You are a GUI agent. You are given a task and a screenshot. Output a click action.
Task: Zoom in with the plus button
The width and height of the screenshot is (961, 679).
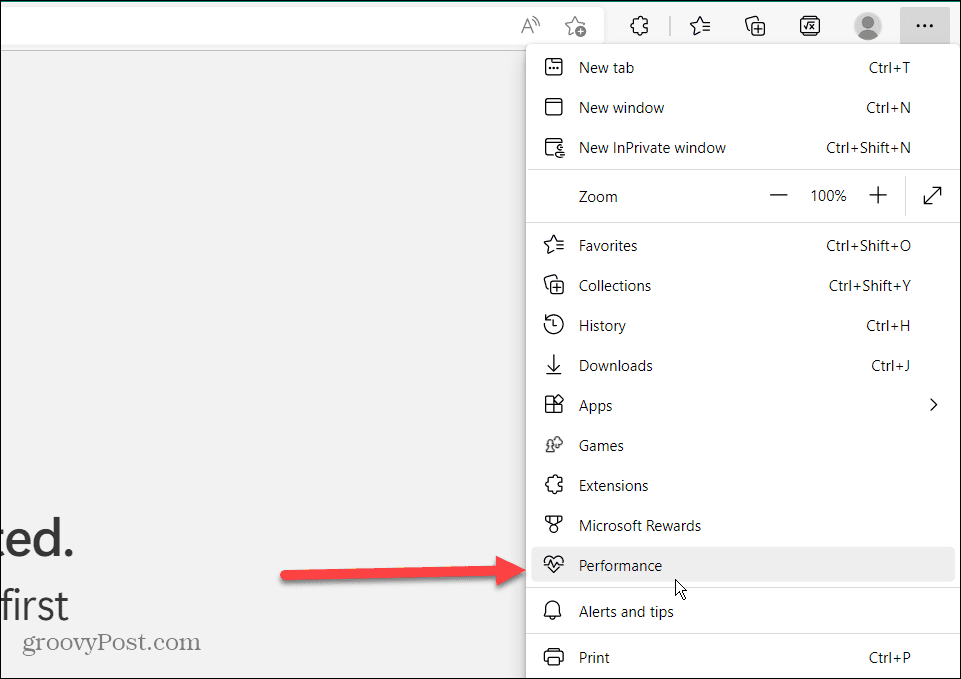pos(878,196)
